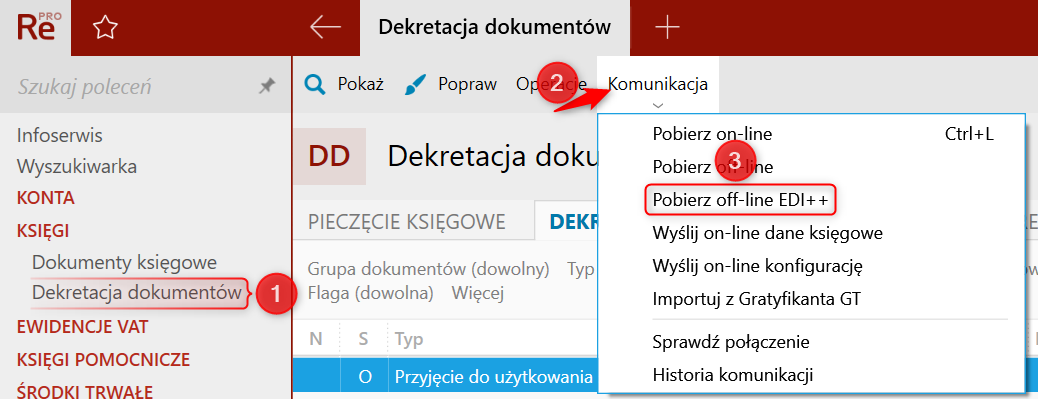Sort by the N column header

click(x=316, y=339)
